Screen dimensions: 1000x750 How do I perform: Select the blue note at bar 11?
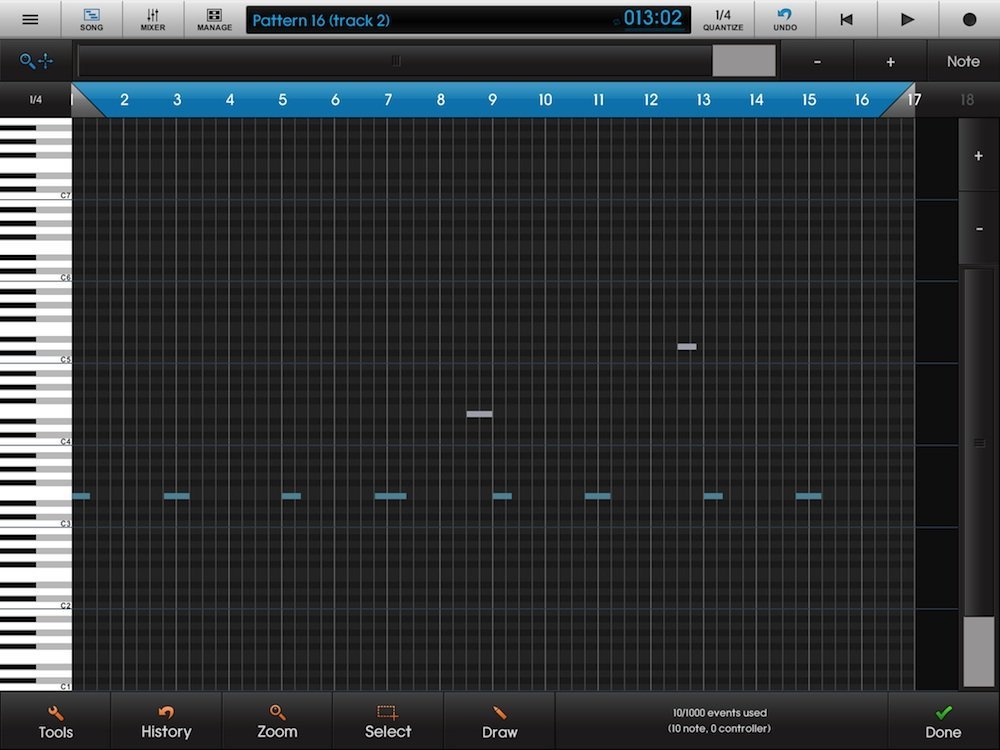(x=598, y=496)
